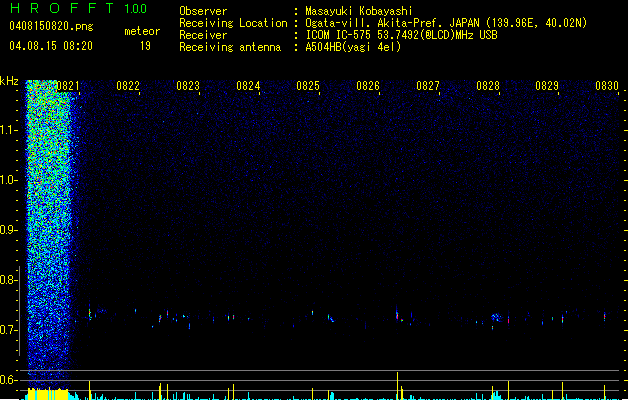Screen dimensions: 629x400
Task: Click the 1.0 kHz frequency tick label
Action: 8,180
